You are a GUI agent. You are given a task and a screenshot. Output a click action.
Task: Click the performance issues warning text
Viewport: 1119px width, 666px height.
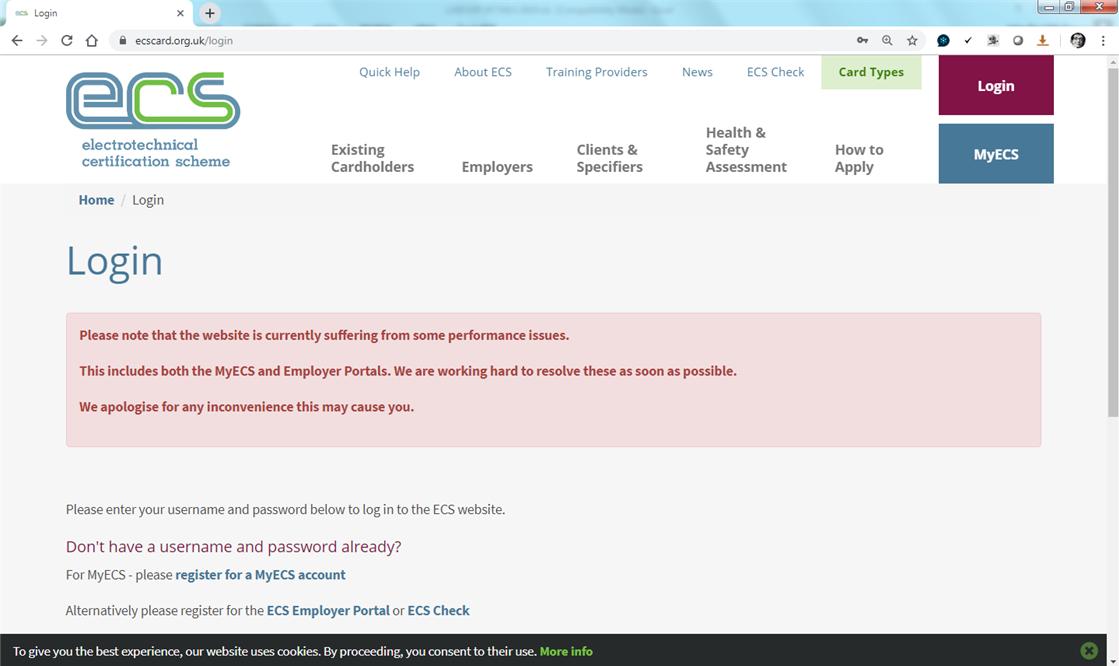[x=324, y=335]
